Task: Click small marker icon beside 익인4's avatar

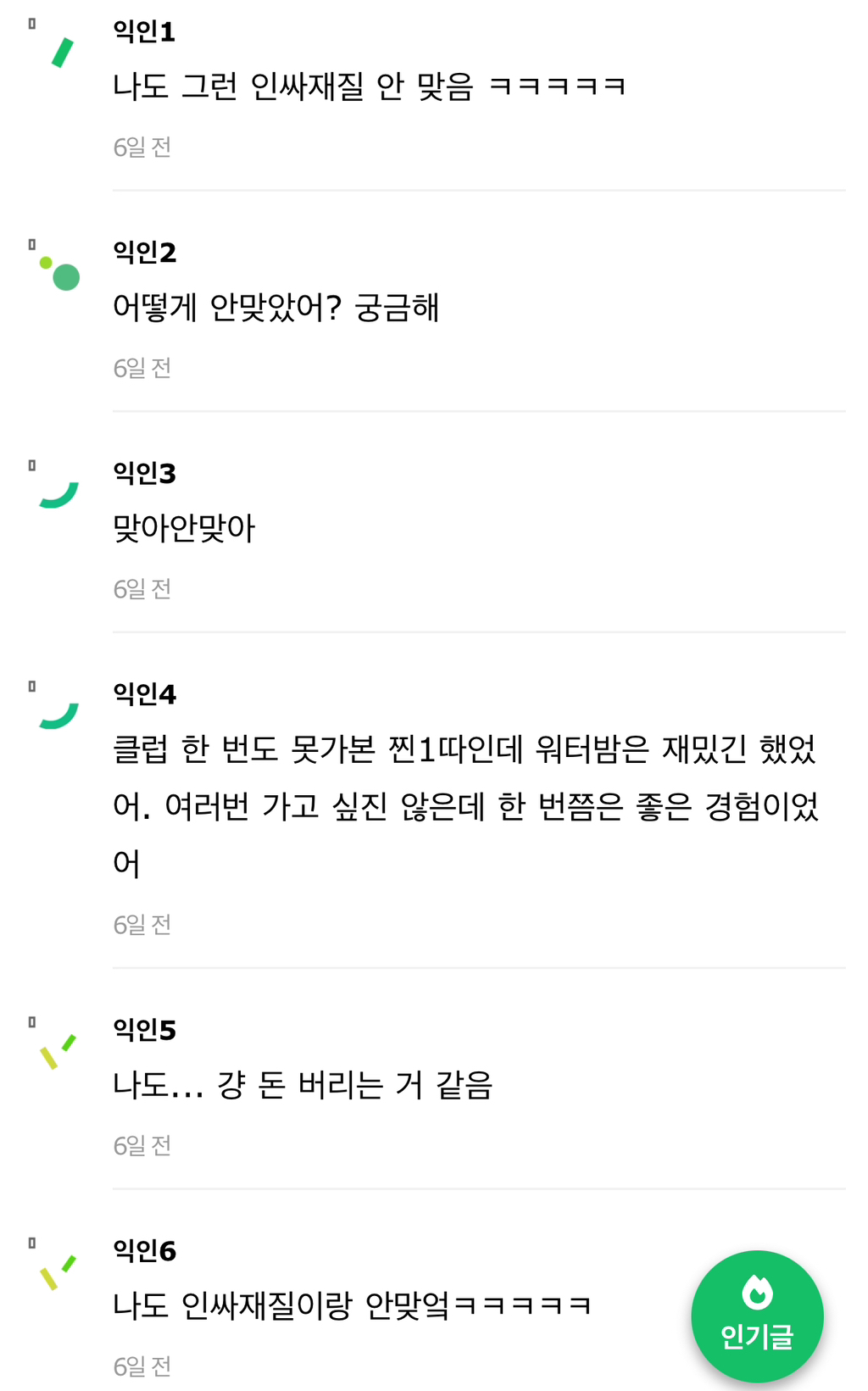Action: pos(32,687)
